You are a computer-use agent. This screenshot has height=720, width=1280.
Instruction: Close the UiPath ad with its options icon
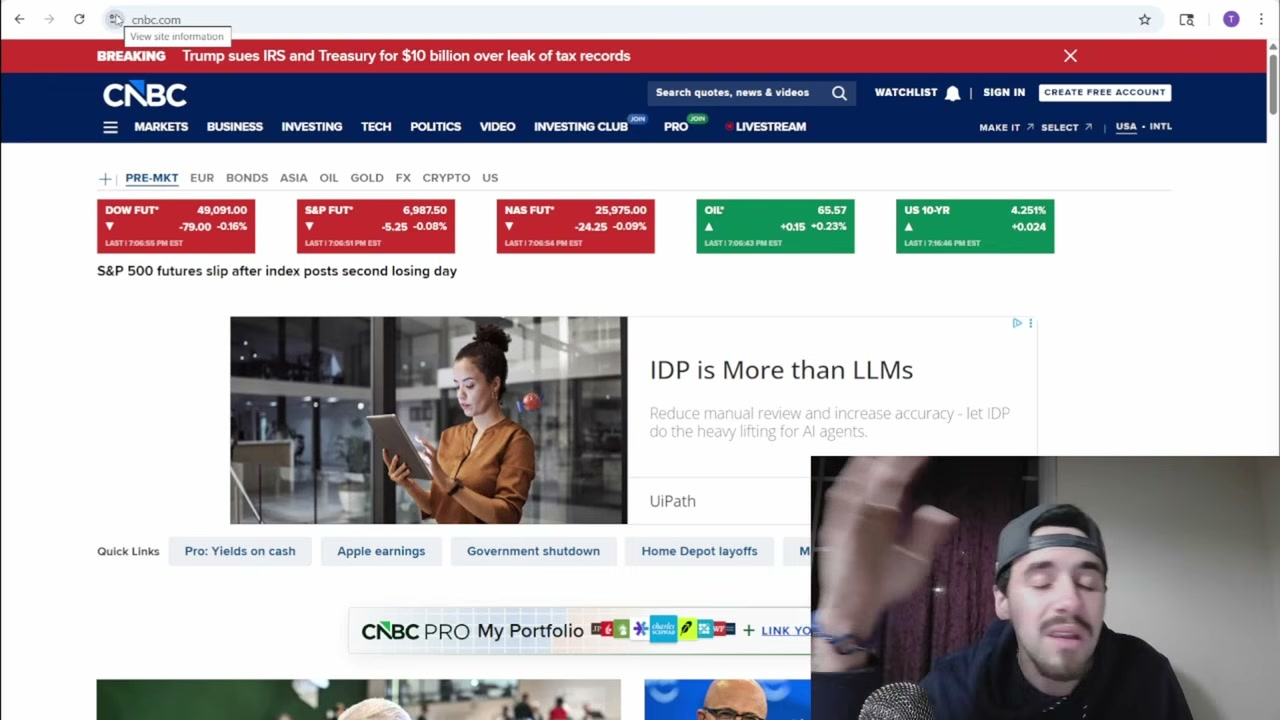click(x=1030, y=323)
